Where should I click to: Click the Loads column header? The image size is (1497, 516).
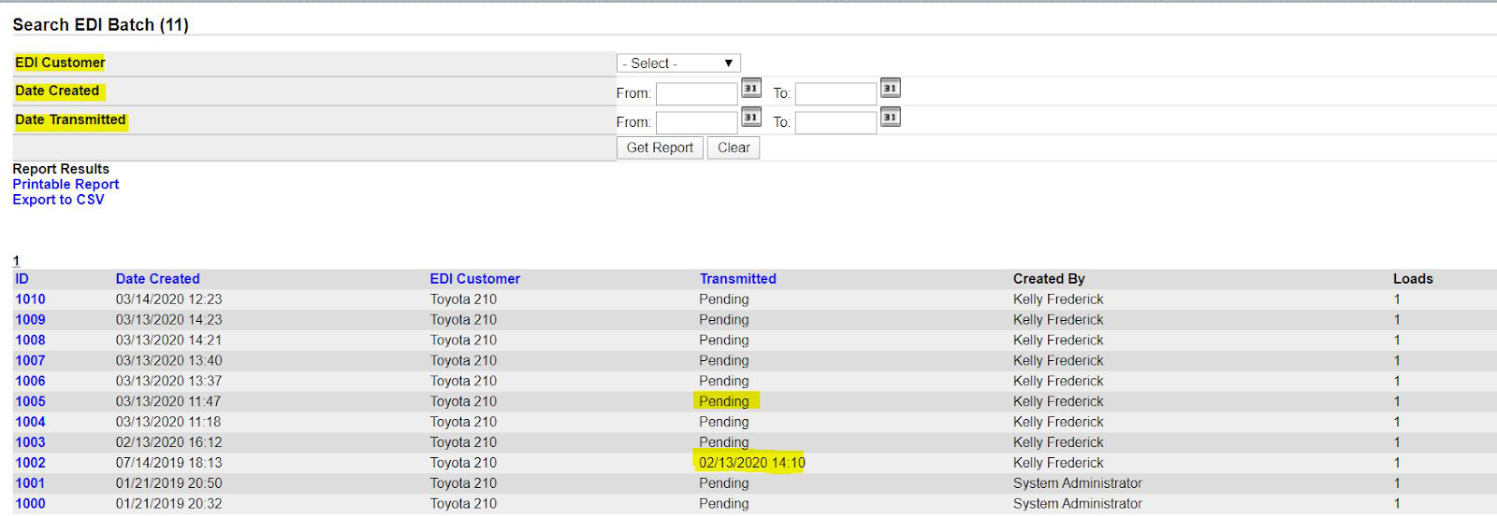click(x=1413, y=279)
